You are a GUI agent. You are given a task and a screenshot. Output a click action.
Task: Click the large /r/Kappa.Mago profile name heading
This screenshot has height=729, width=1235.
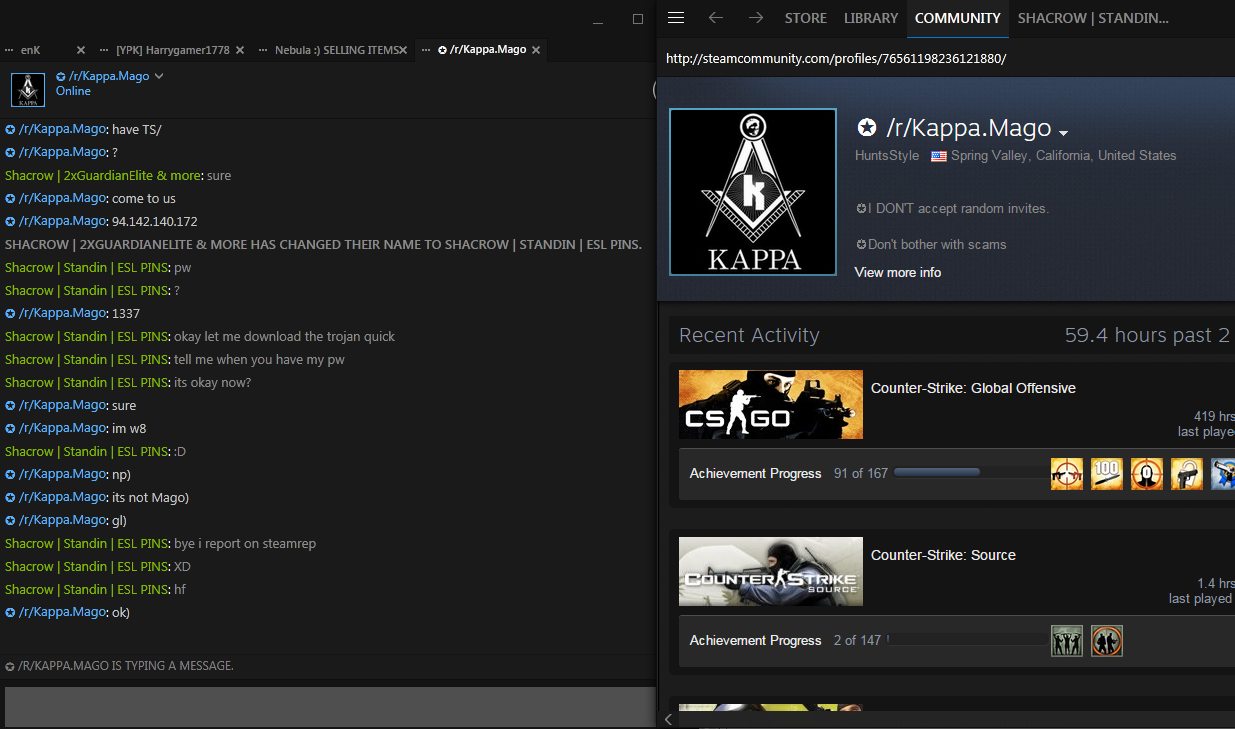pyautogui.click(x=969, y=128)
